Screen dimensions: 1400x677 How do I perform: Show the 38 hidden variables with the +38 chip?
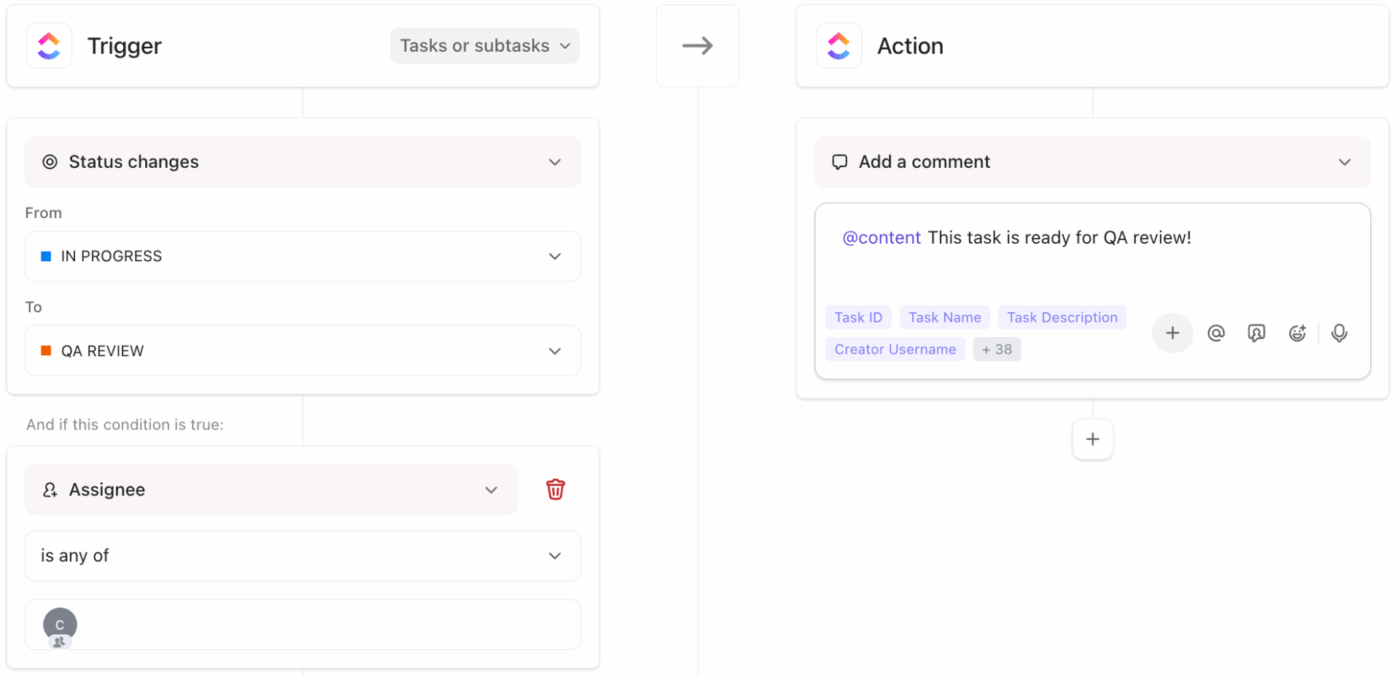[x=996, y=349]
